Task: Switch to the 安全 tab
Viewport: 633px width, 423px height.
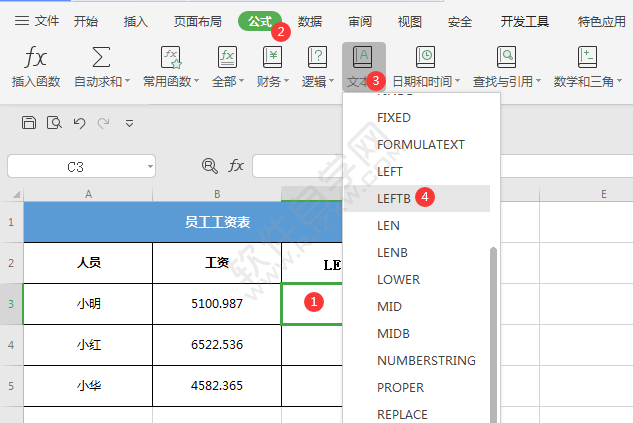Action: pos(460,21)
